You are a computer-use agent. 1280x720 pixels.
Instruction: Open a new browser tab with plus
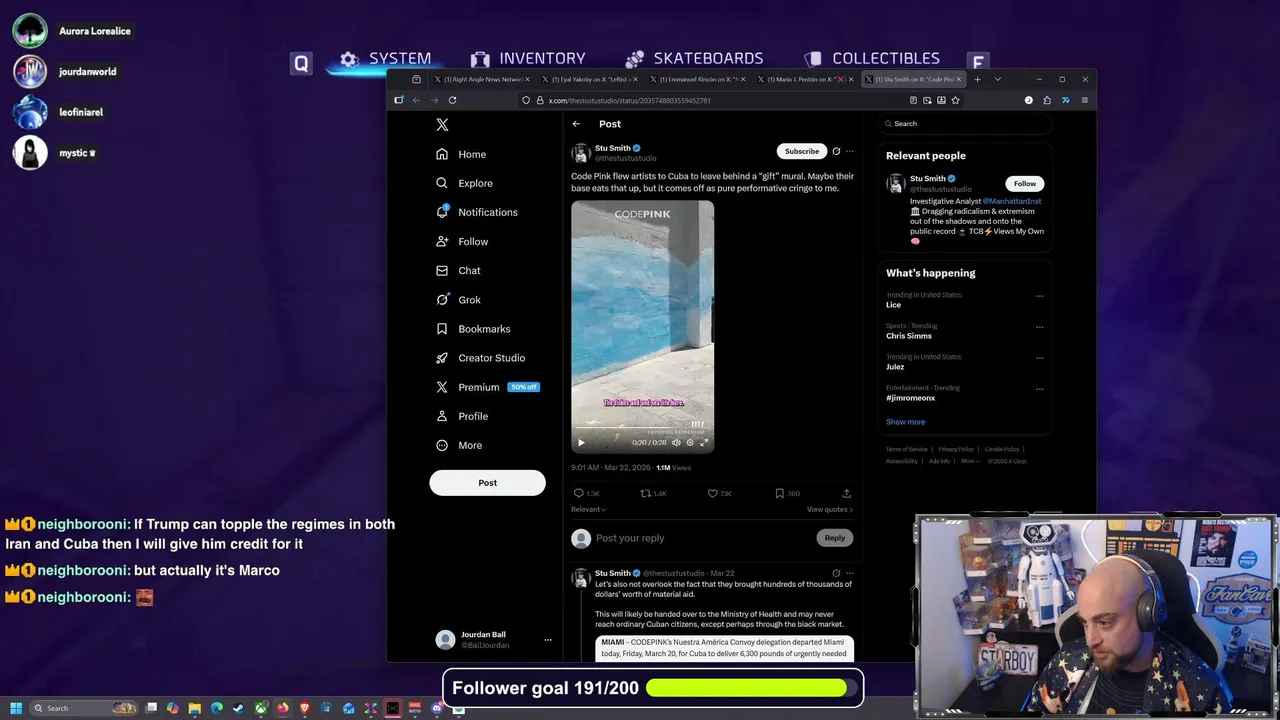click(978, 79)
